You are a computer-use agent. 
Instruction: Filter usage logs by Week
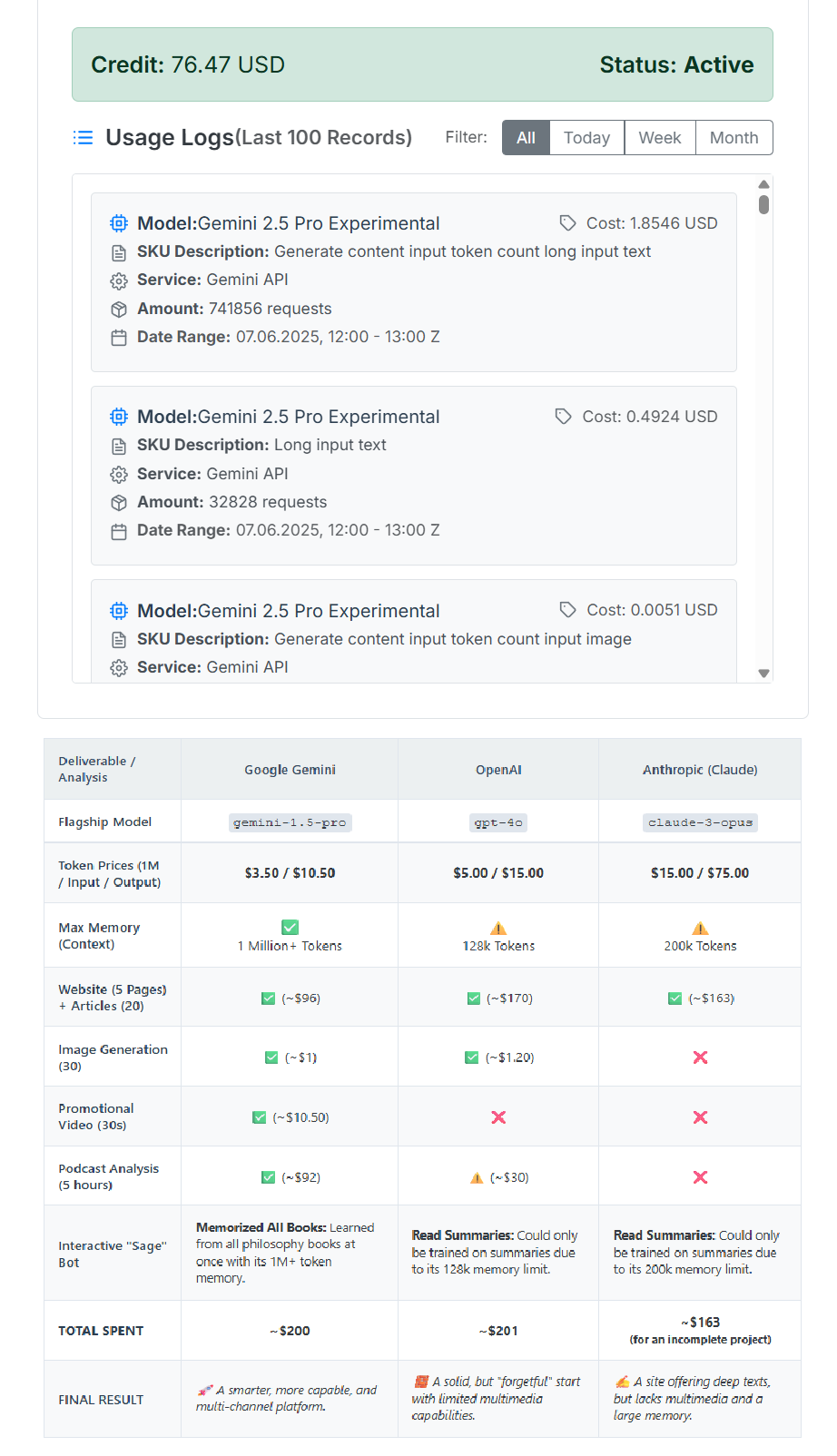[x=660, y=138]
